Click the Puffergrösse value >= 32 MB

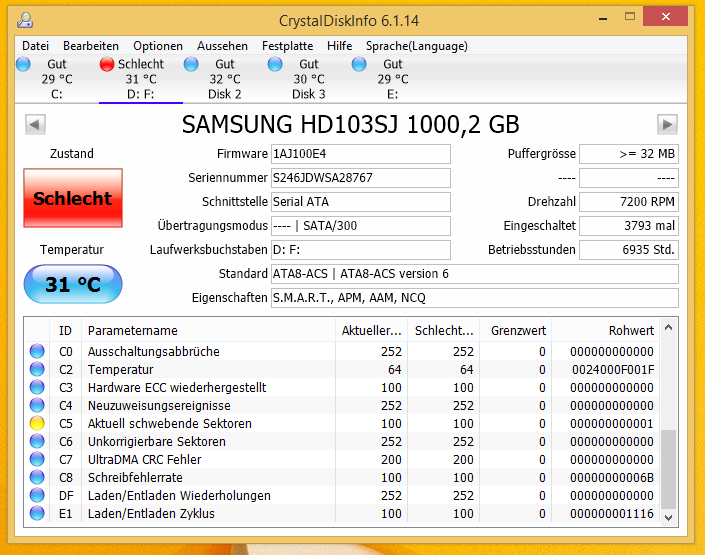tap(629, 154)
